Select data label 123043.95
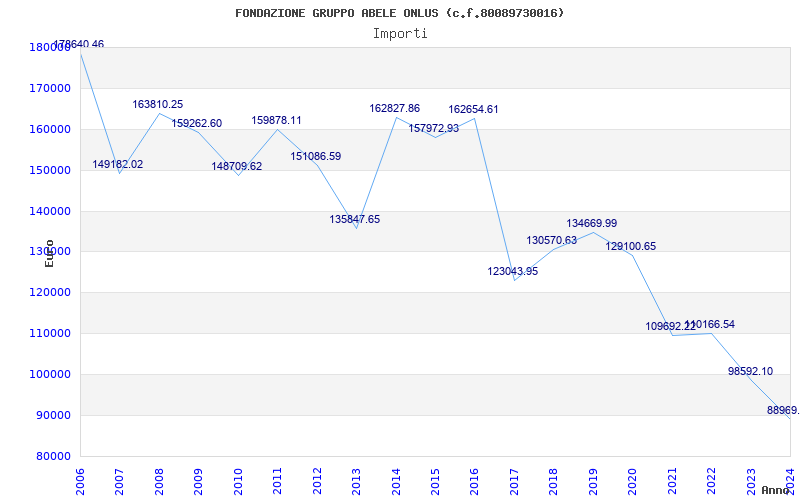 513,272
